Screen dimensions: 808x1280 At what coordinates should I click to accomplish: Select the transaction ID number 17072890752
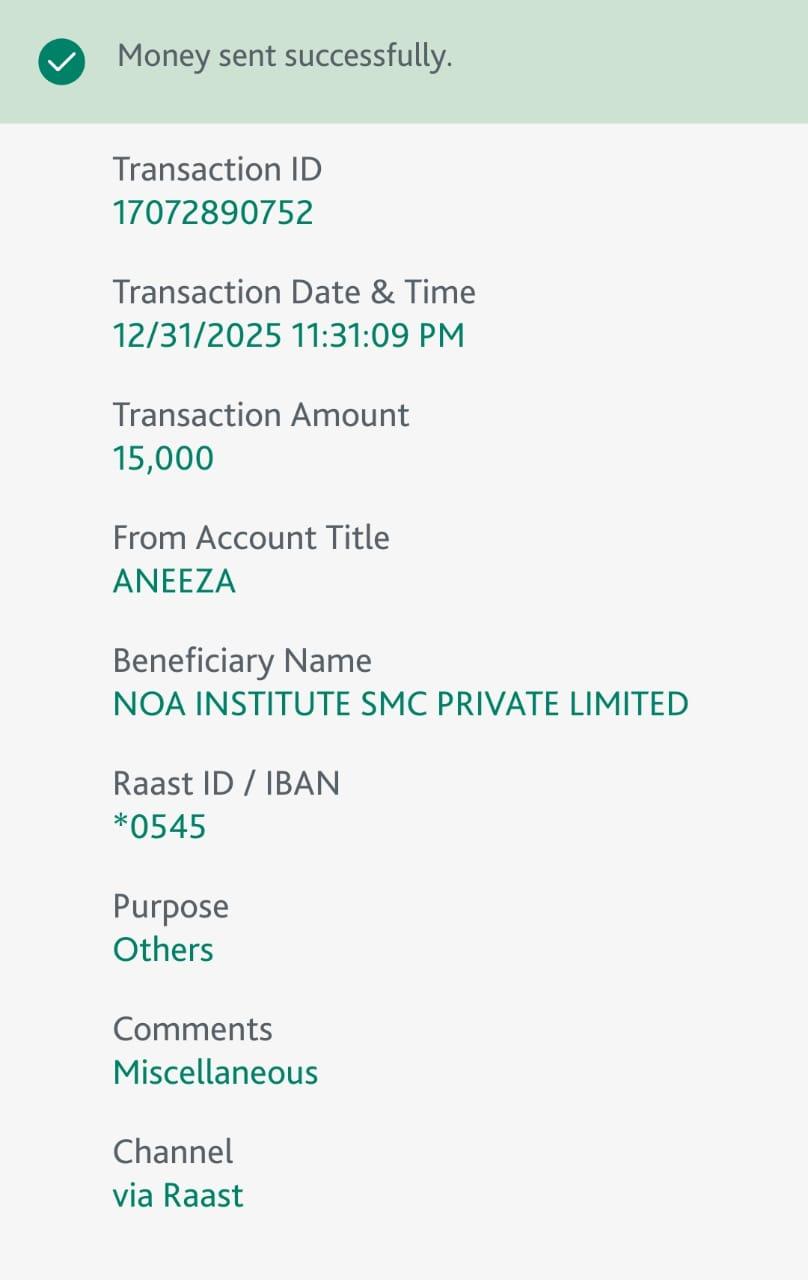(x=213, y=212)
